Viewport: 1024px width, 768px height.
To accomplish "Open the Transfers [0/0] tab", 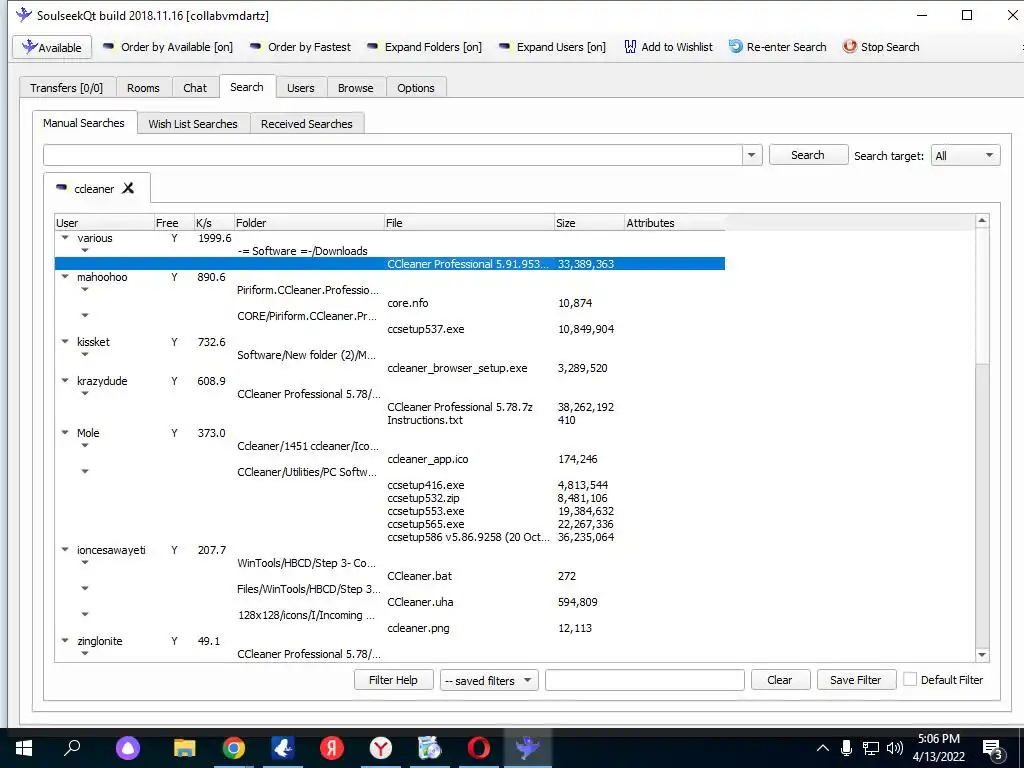I will coord(67,88).
